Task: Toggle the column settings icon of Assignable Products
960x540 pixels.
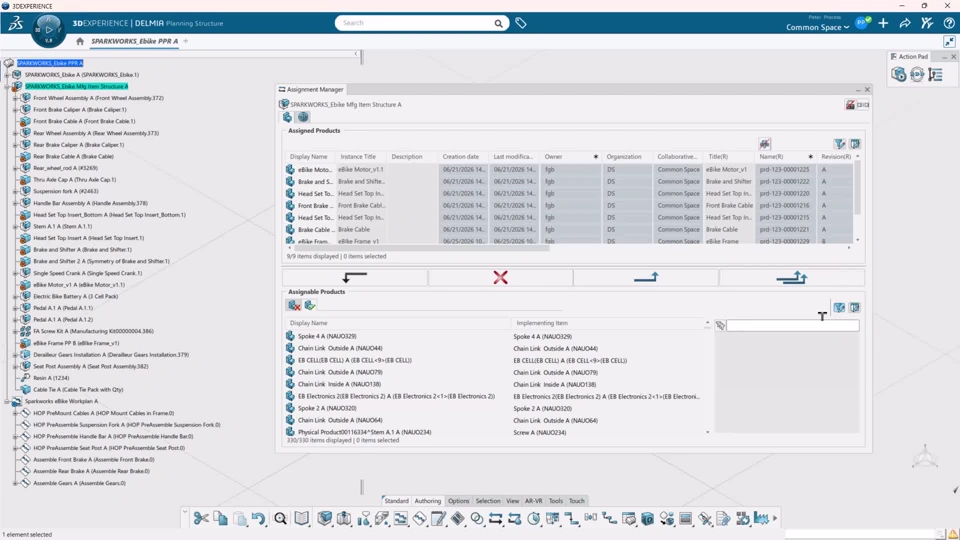Action: click(x=855, y=307)
